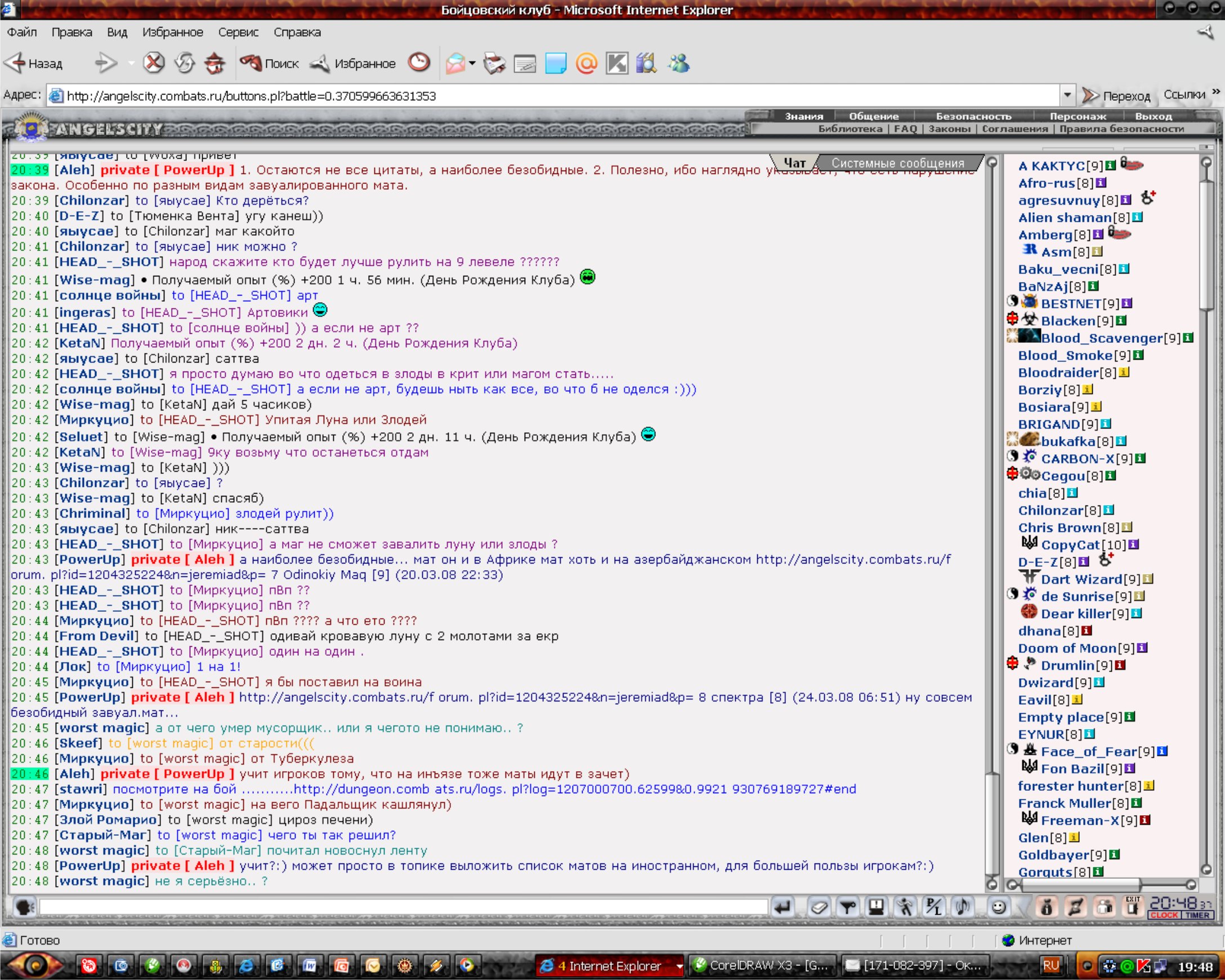Click the RU language indicator
The height and width of the screenshot is (980, 1225).
click(1050, 965)
